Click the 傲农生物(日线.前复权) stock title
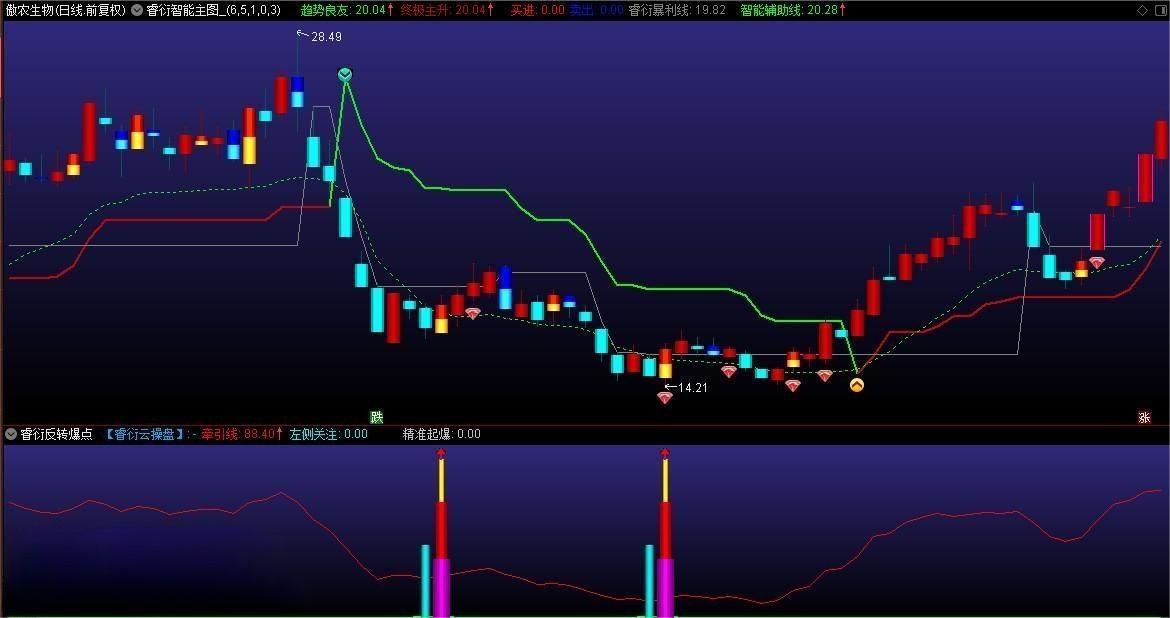The width and height of the screenshot is (1170, 618). 66,10
